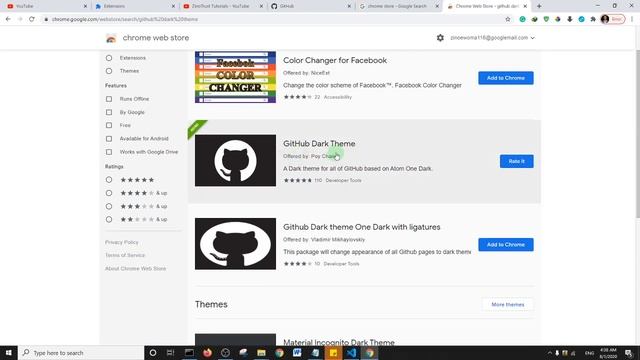Click the download arrow extension icon
This screenshot has height=360, width=640.
click(570, 19)
